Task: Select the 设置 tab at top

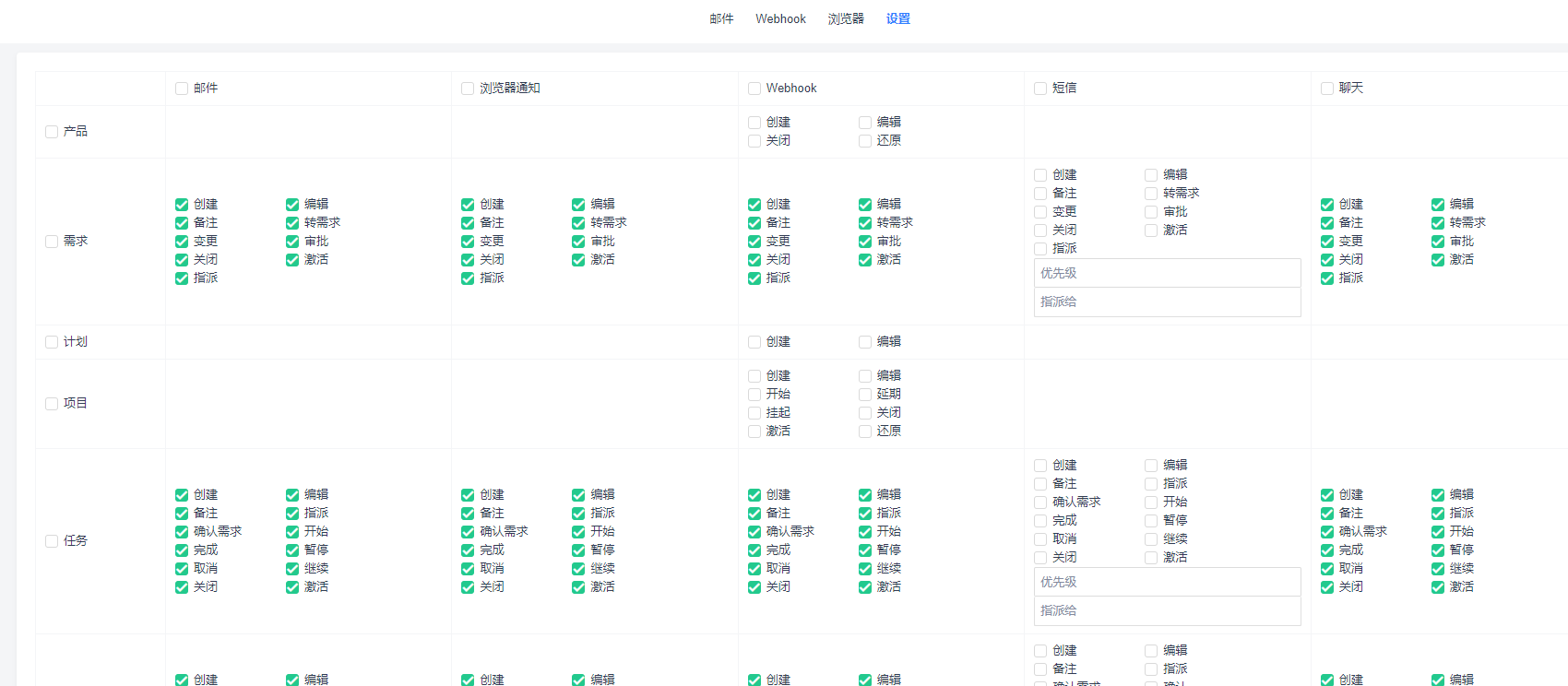Action: [x=898, y=18]
